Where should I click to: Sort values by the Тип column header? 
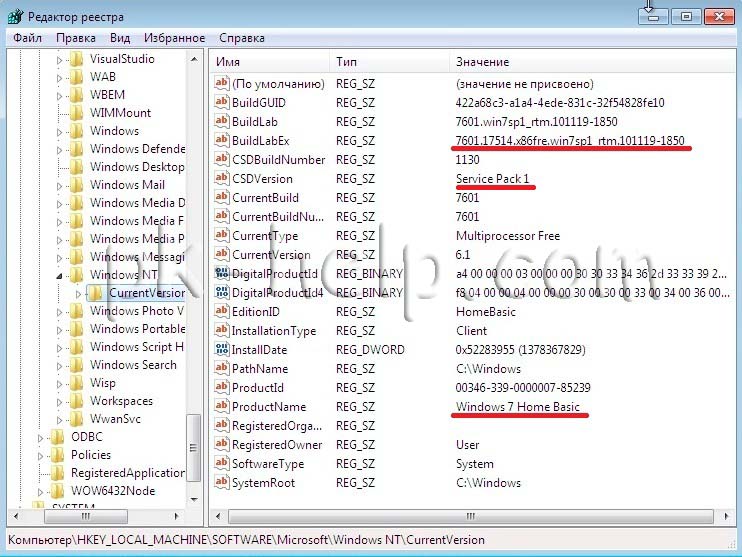click(x=389, y=62)
